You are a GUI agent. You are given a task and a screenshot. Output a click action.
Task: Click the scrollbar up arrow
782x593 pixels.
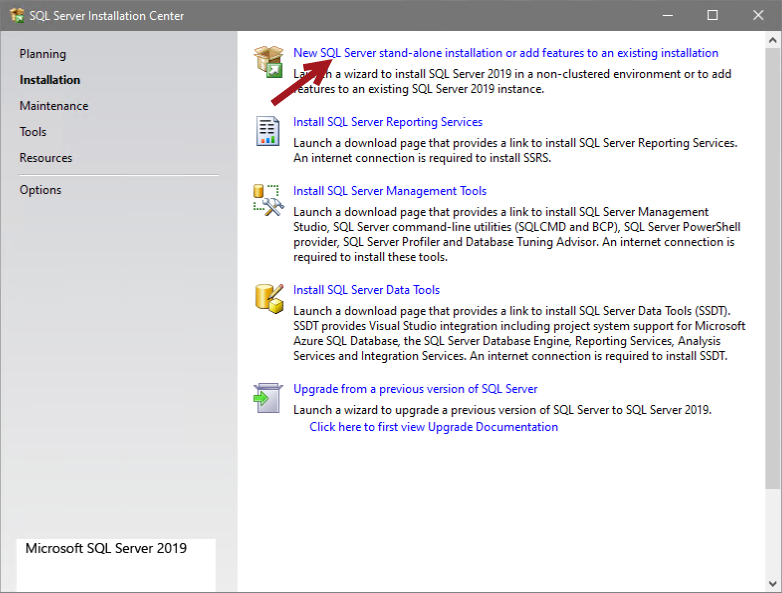[x=773, y=40]
